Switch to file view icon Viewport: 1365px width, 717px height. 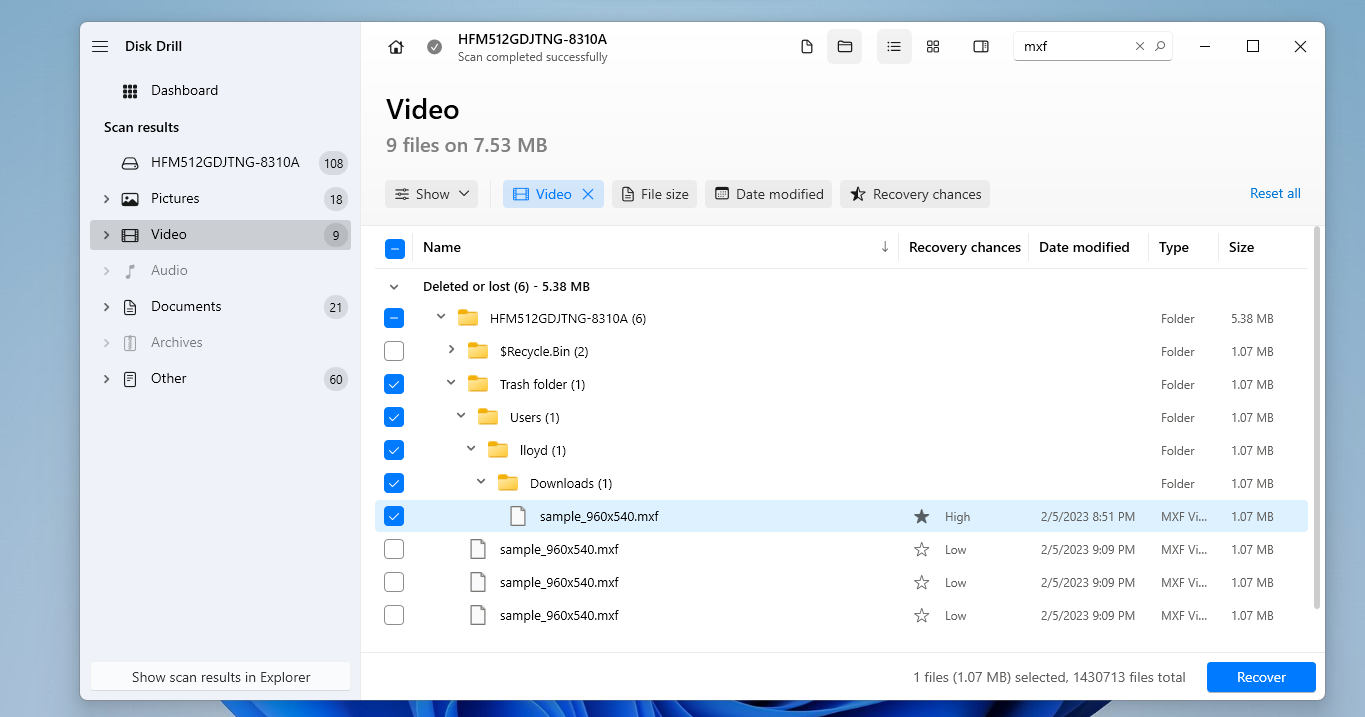pyautogui.click(x=807, y=47)
